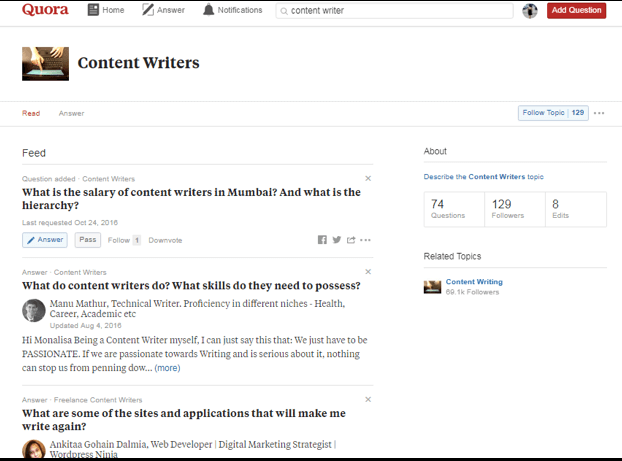
Task: Open the profile avatar menu
Action: [530, 11]
